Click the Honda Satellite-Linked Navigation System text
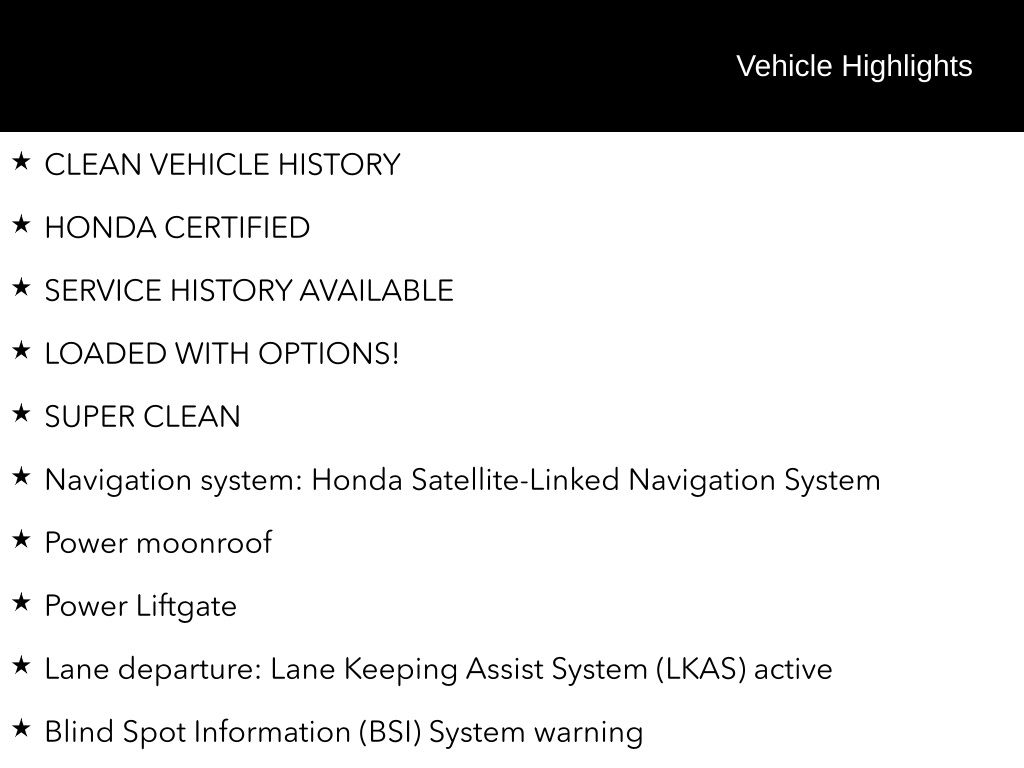This screenshot has height=768, width=1024. [595, 480]
